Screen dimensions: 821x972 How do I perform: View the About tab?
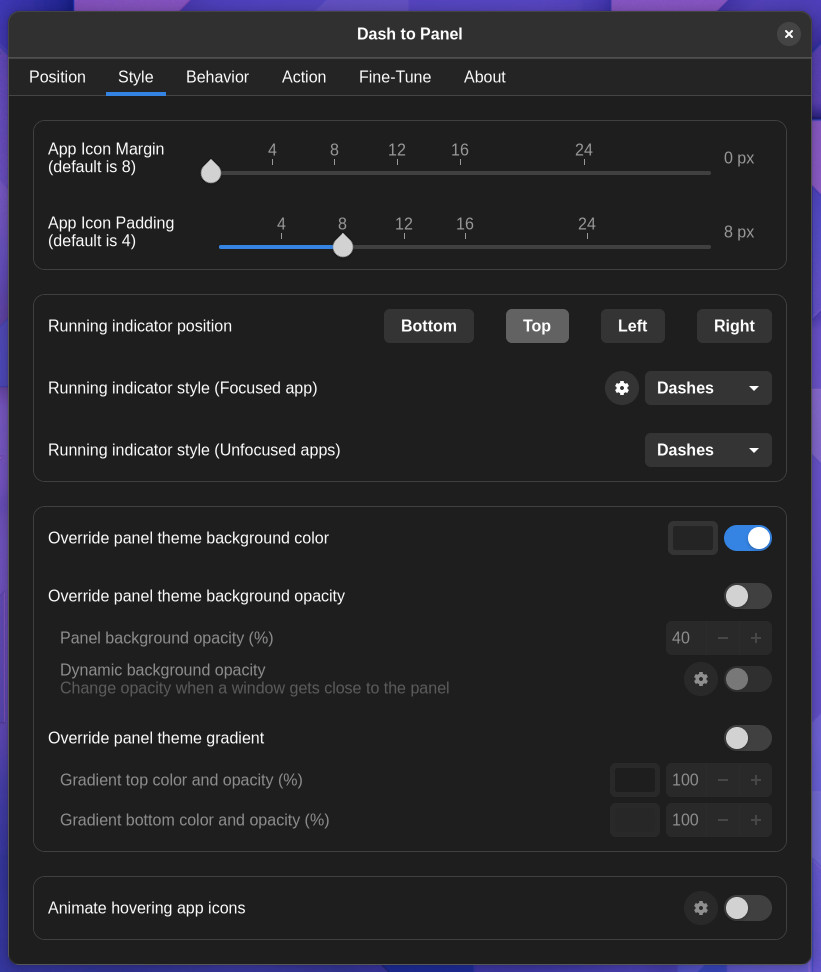tap(485, 77)
